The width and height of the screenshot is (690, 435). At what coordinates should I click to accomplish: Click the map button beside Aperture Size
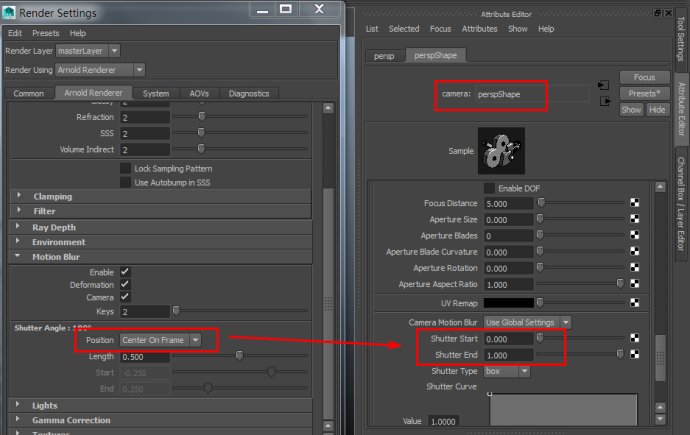point(634,219)
